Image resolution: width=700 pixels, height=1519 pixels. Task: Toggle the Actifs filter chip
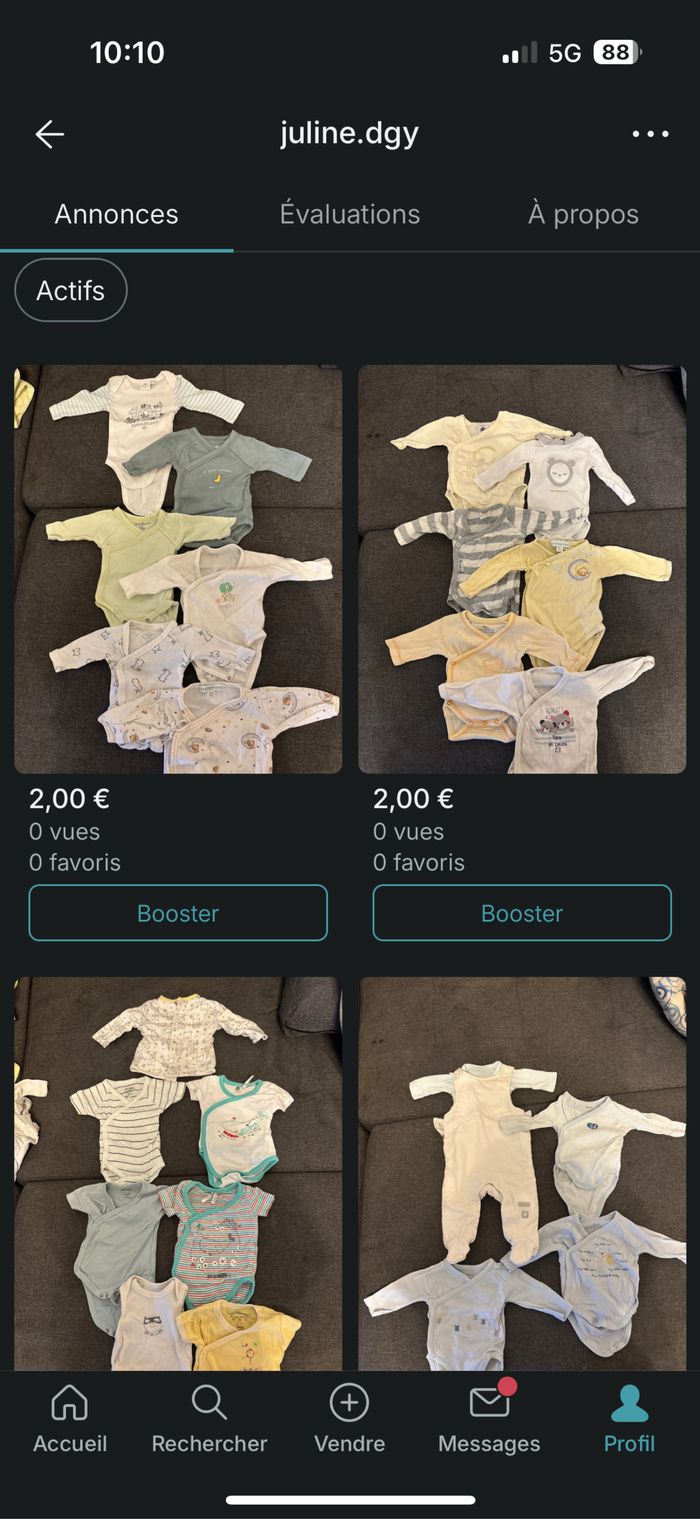click(71, 291)
